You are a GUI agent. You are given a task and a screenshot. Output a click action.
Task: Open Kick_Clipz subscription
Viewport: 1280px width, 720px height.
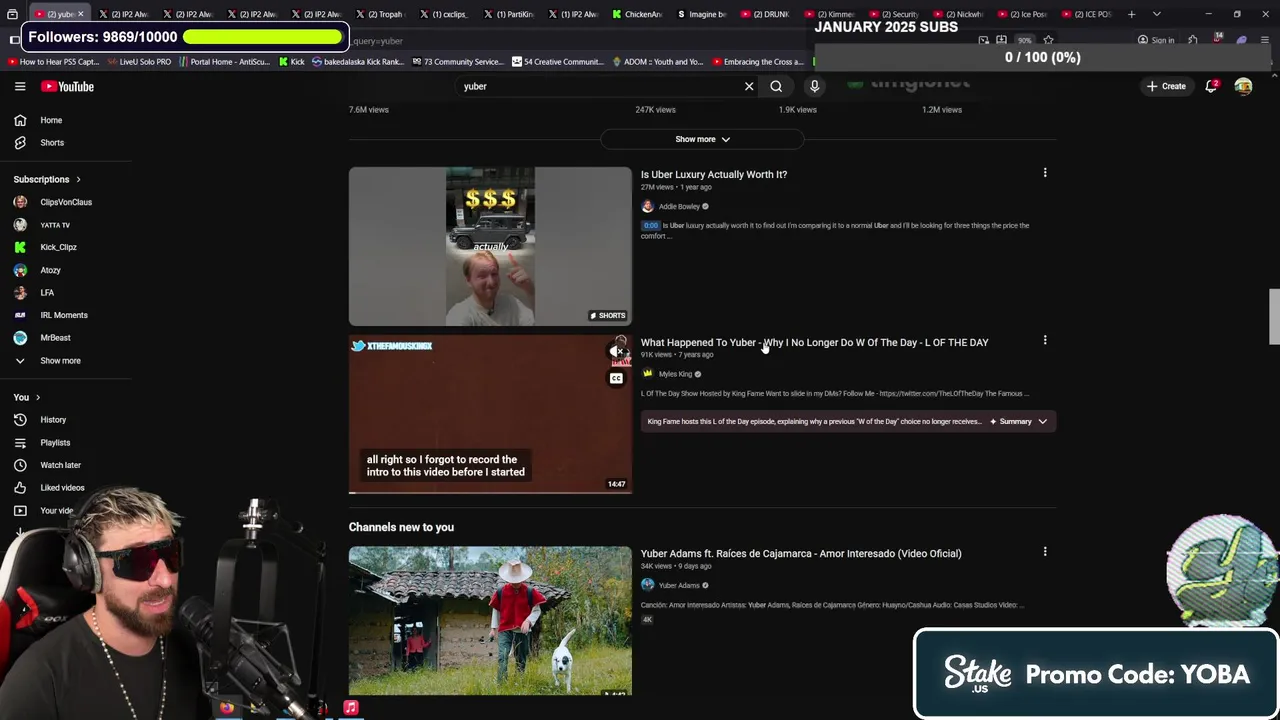pyautogui.click(x=58, y=247)
